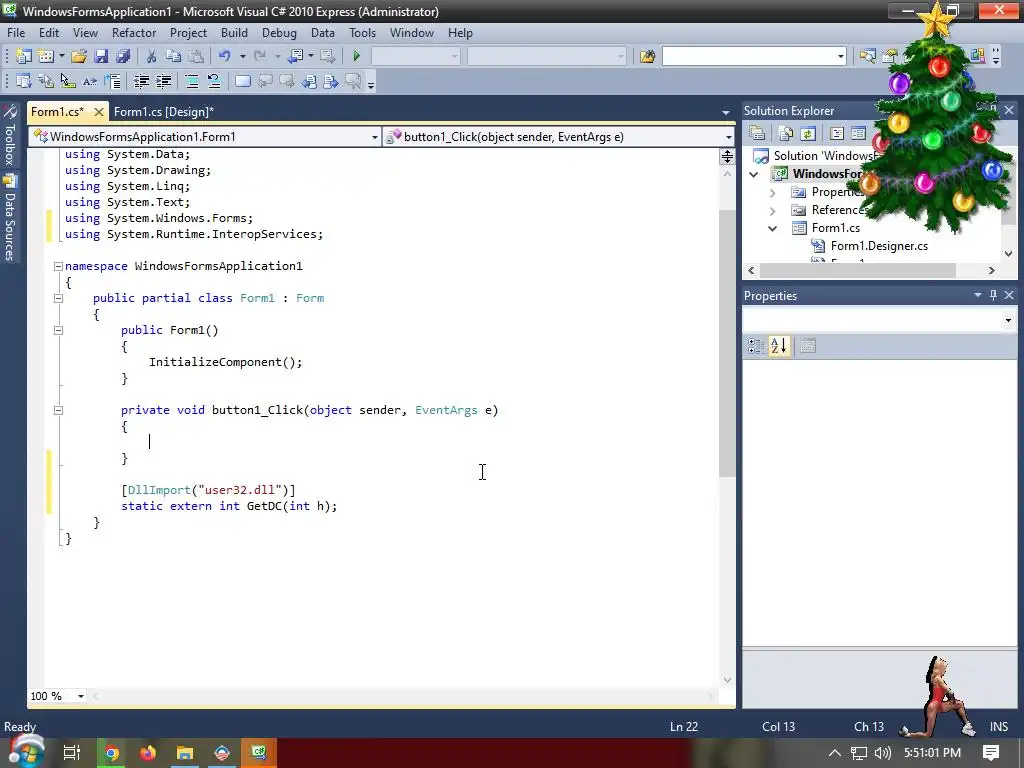Click the vertical scrollbar thumb of the code editor
1024x768 pixels.
pos(727,343)
